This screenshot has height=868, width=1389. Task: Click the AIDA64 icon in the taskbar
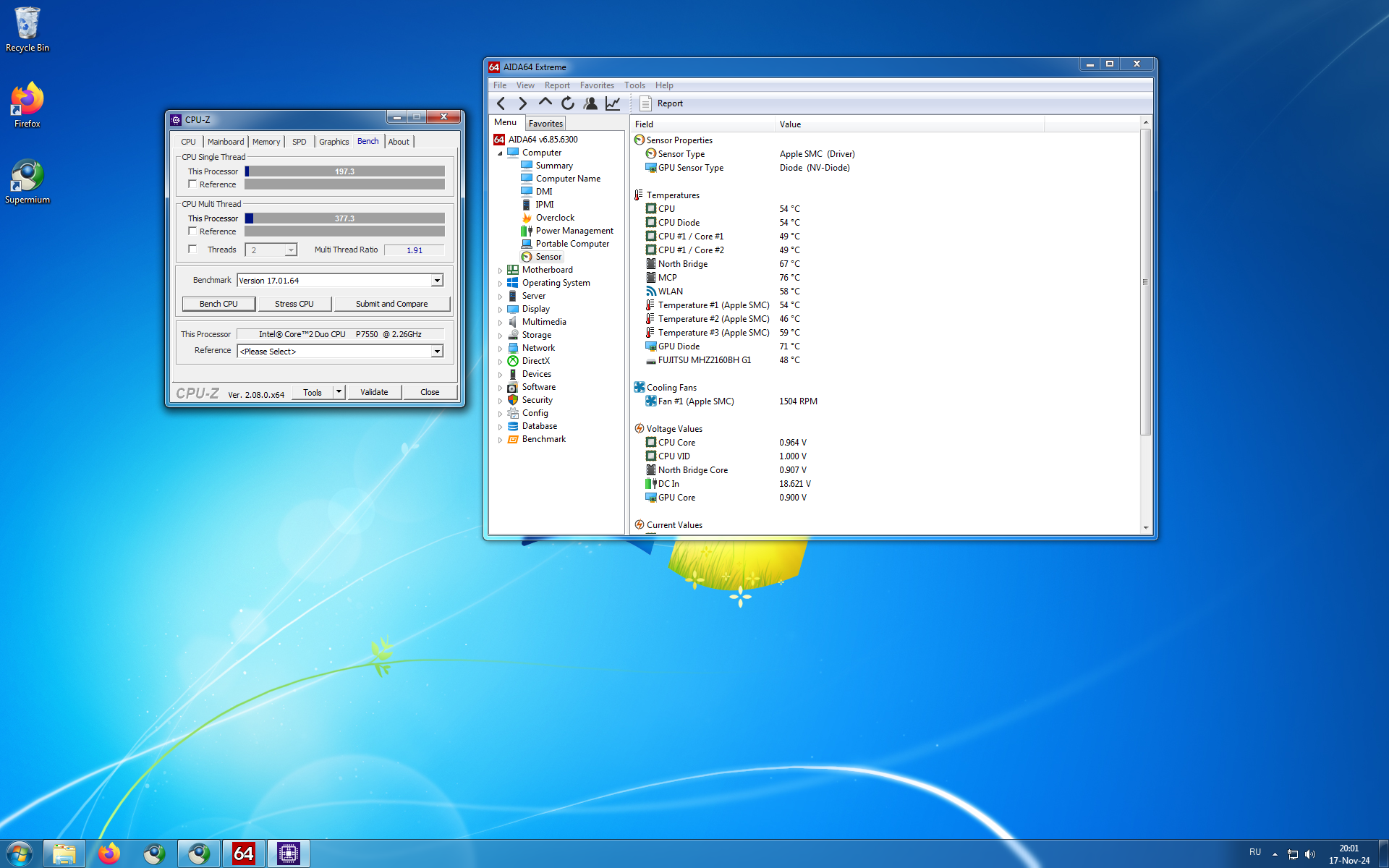[244, 854]
